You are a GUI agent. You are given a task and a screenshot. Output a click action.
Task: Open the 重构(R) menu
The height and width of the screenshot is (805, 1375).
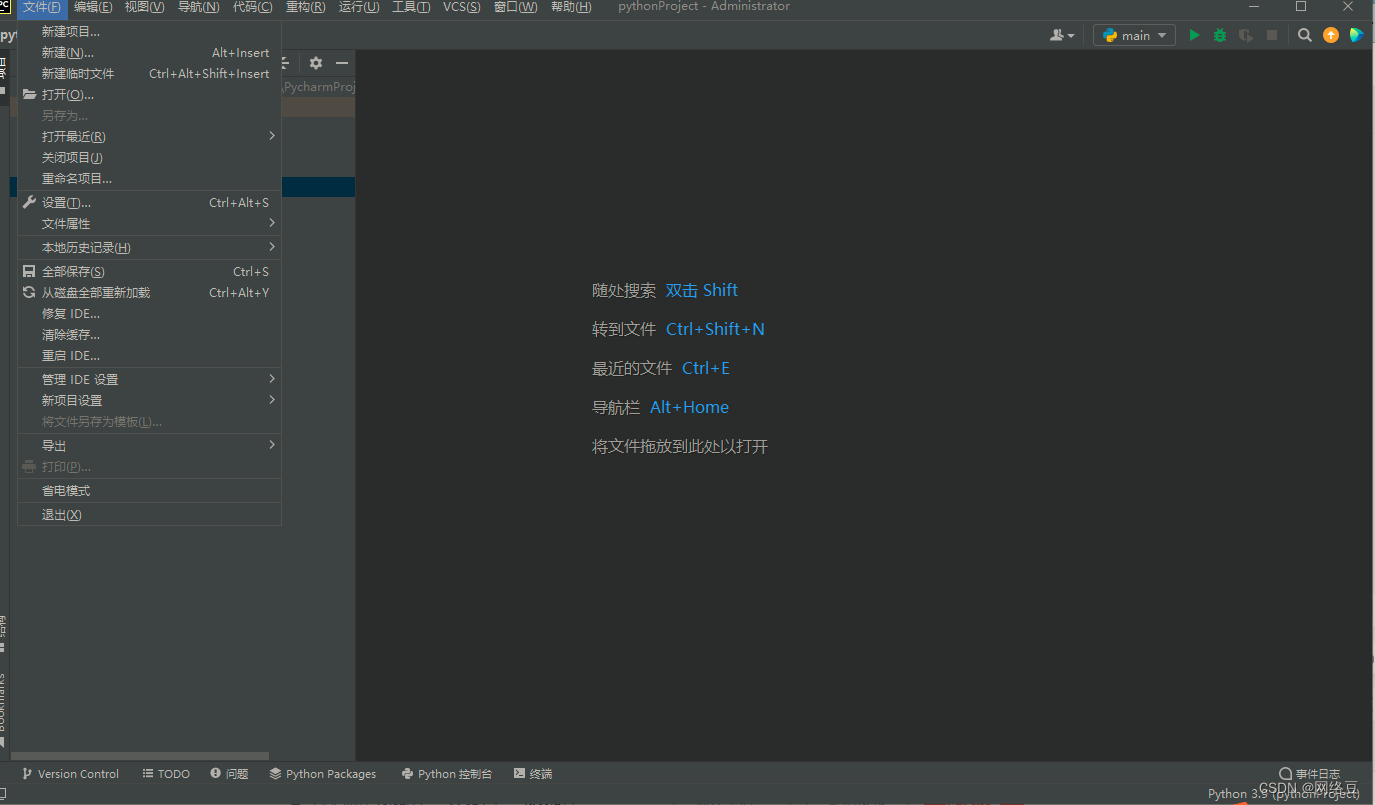(x=305, y=7)
